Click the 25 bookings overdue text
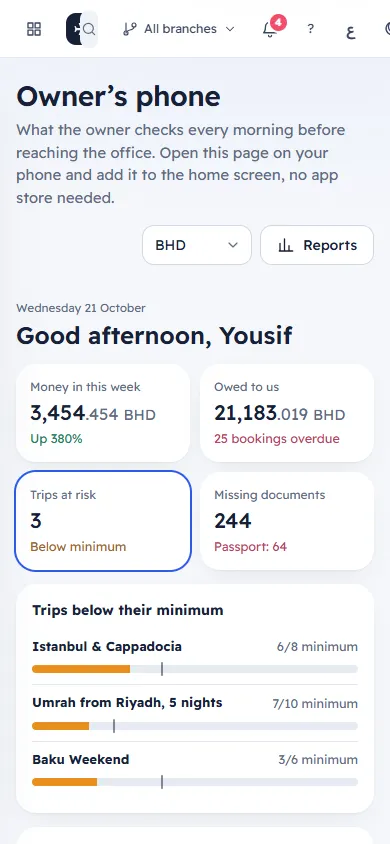This screenshot has height=844, width=390. pyautogui.click(x=276, y=439)
